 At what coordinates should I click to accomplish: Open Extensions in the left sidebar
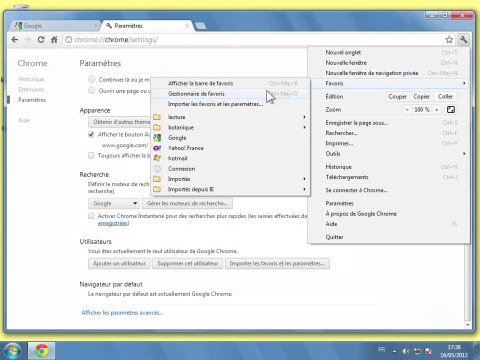tap(31, 90)
